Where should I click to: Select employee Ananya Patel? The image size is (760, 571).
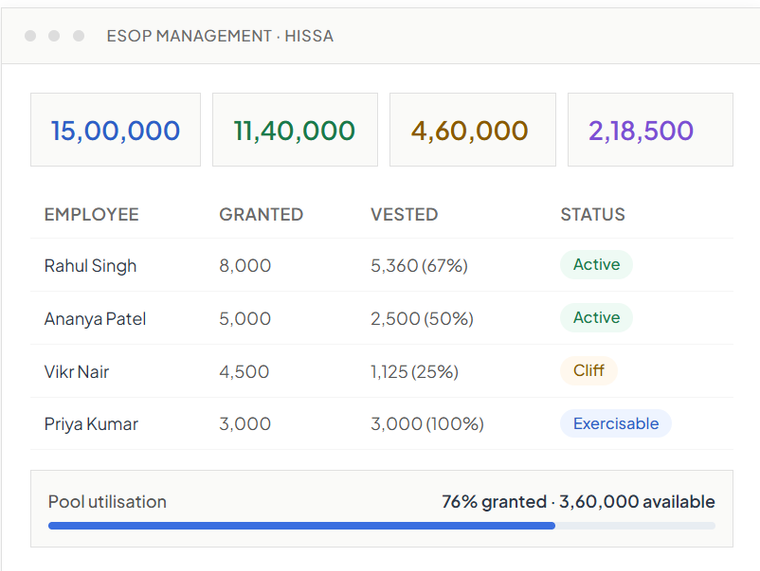pos(95,319)
